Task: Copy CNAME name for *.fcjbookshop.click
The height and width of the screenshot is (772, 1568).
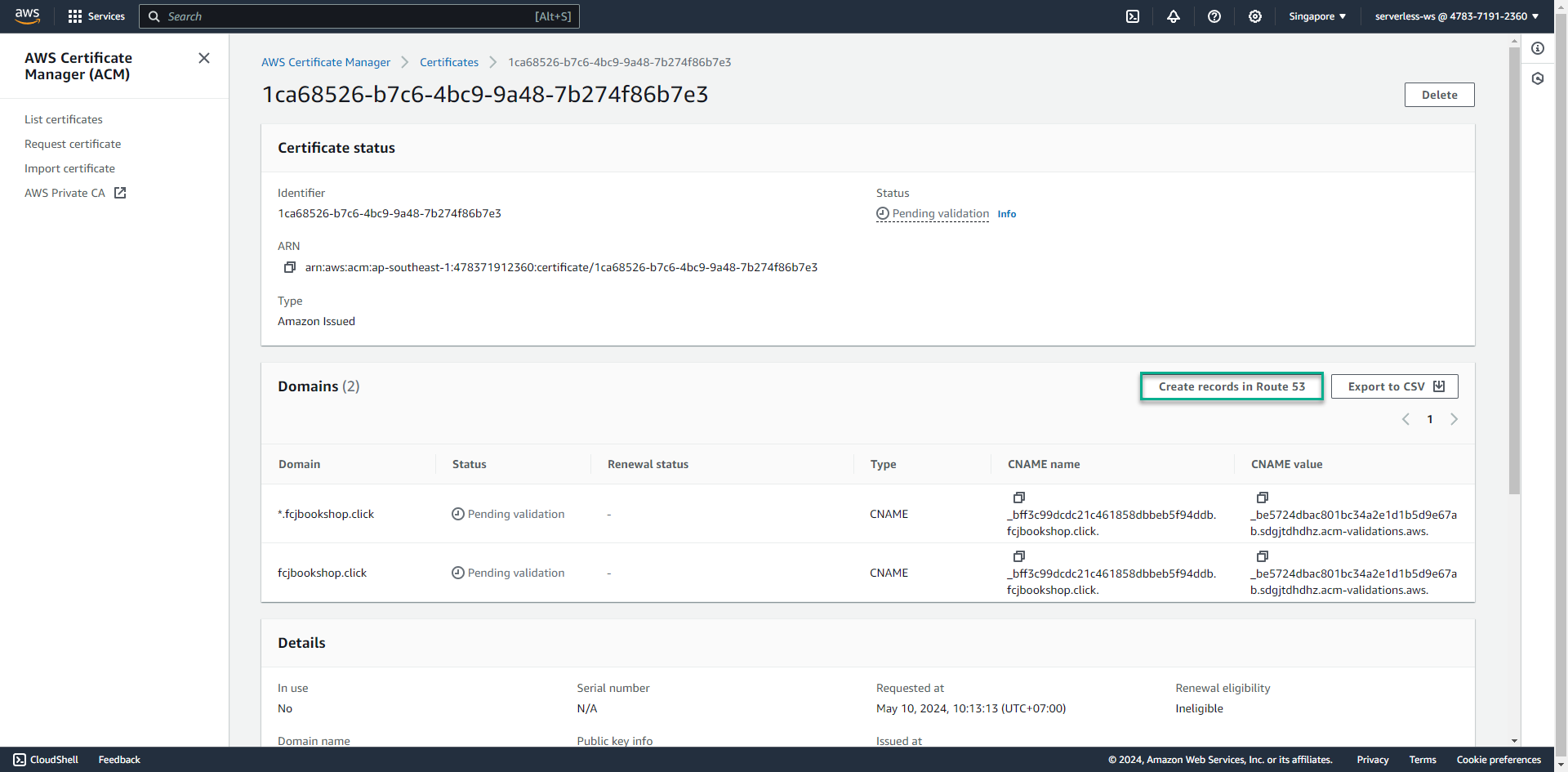Action: pyautogui.click(x=1019, y=498)
